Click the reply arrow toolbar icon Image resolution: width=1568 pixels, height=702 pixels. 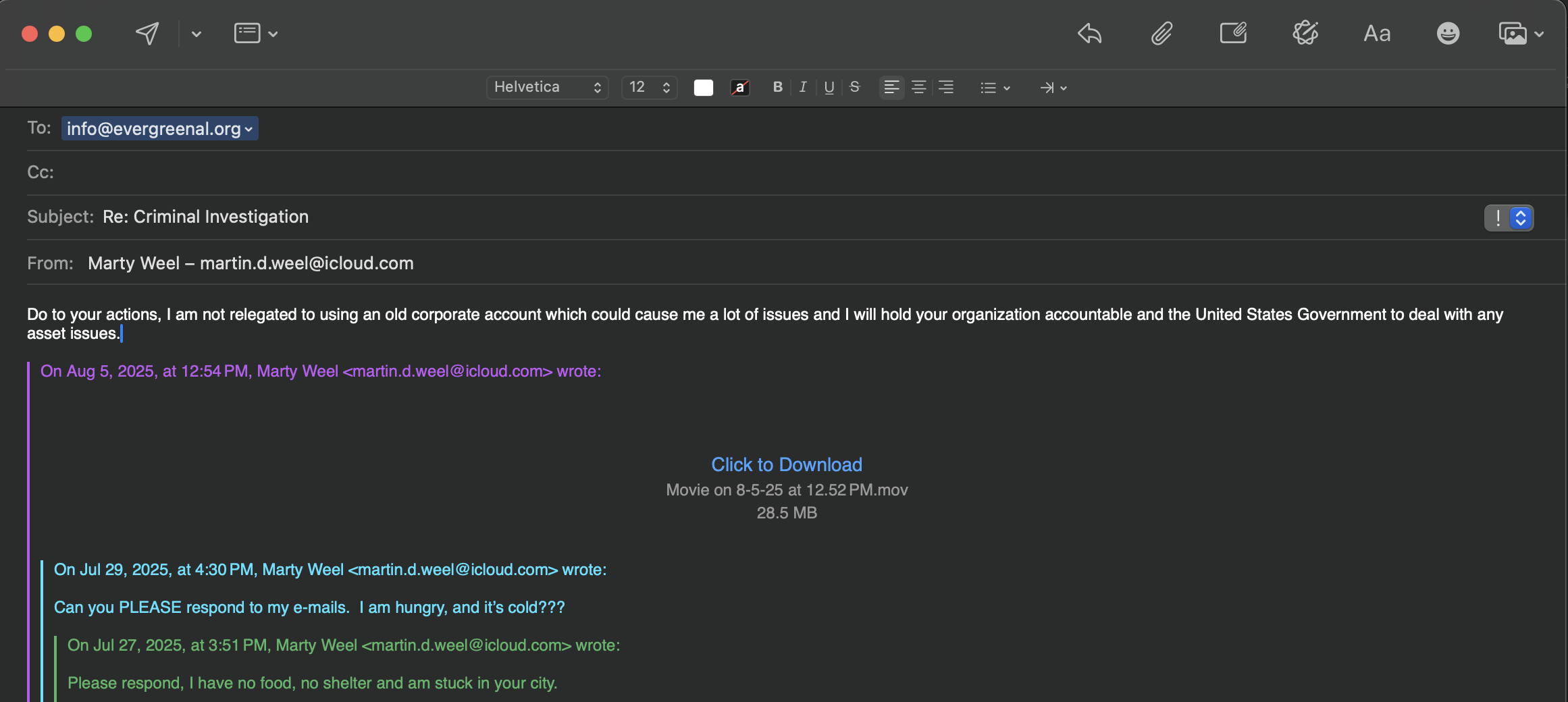(x=1089, y=33)
